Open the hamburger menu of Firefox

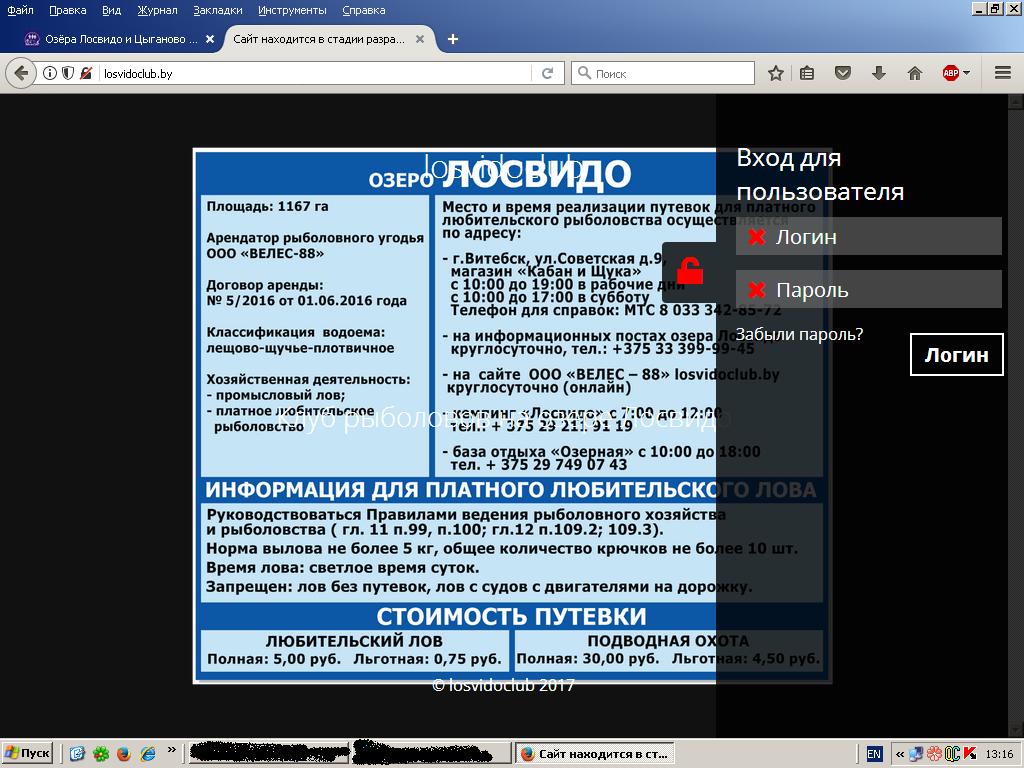(1002, 73)
